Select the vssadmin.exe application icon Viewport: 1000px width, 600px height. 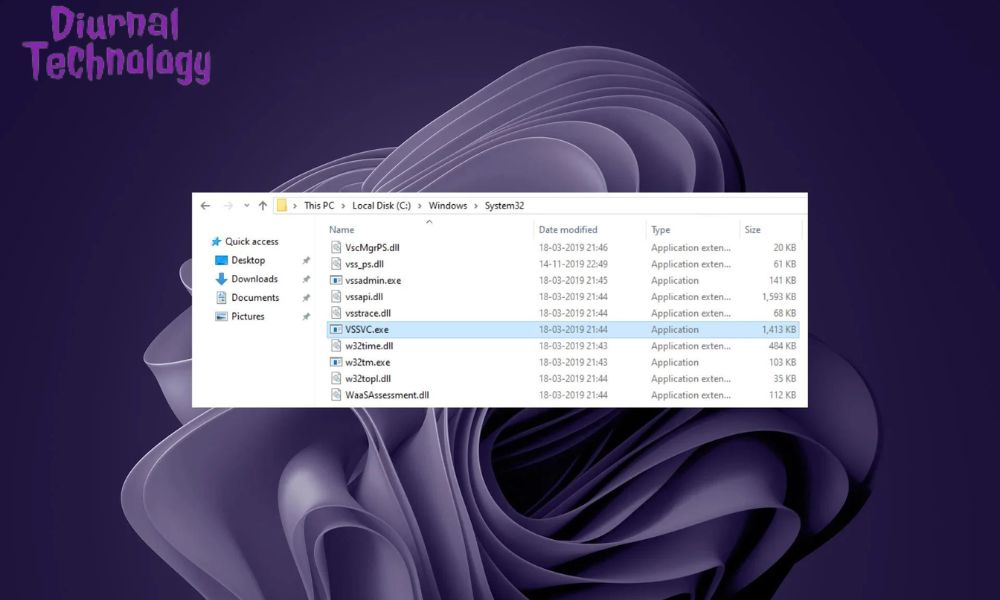point(336,281)
